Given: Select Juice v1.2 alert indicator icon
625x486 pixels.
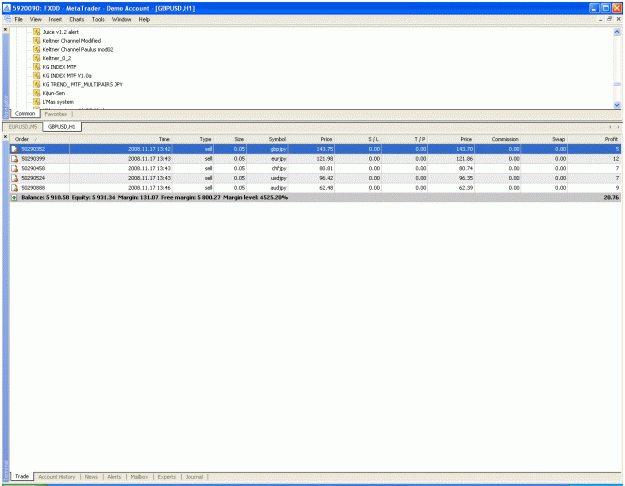Looking at the screenshot, I should pos(37,32).
